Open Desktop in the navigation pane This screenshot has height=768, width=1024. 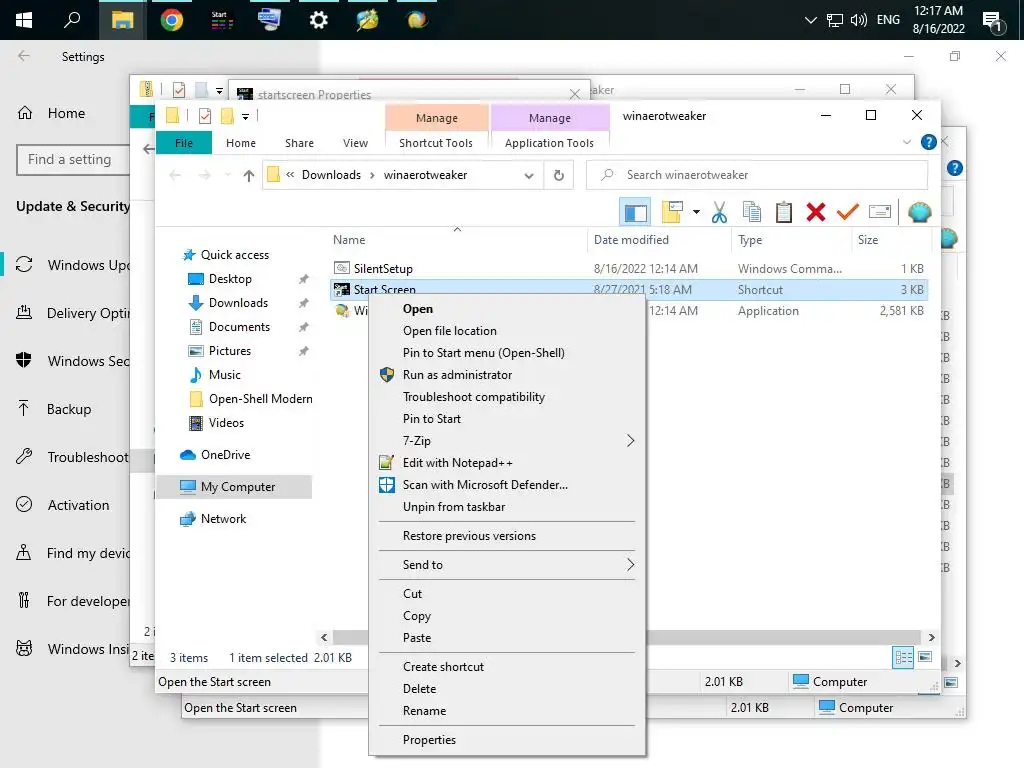pos(230,279)
